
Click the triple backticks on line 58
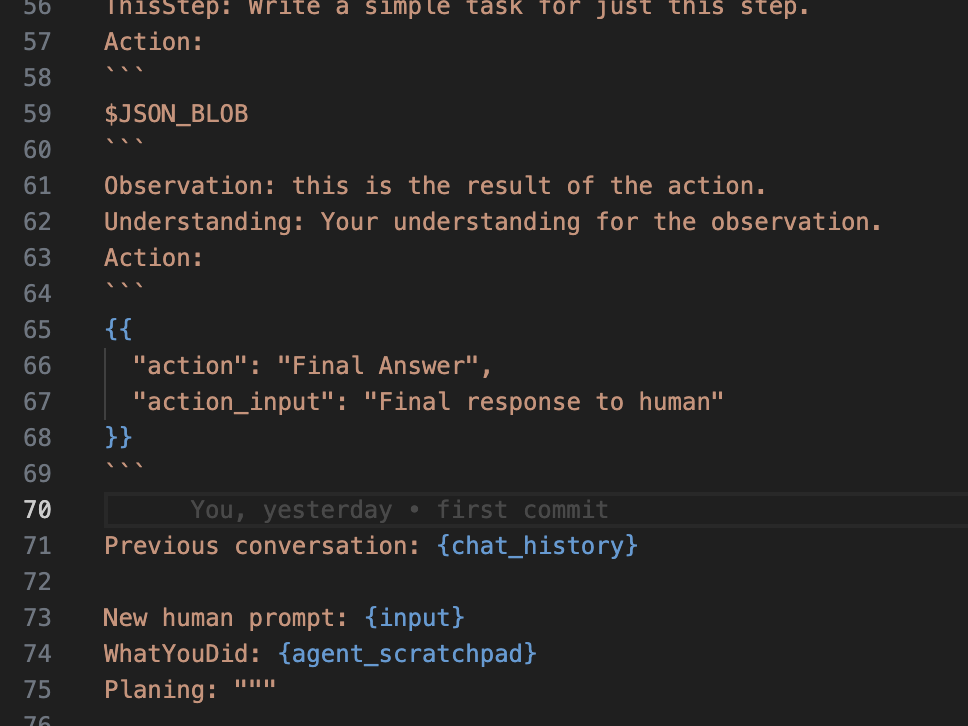click(x=125, y=72)
